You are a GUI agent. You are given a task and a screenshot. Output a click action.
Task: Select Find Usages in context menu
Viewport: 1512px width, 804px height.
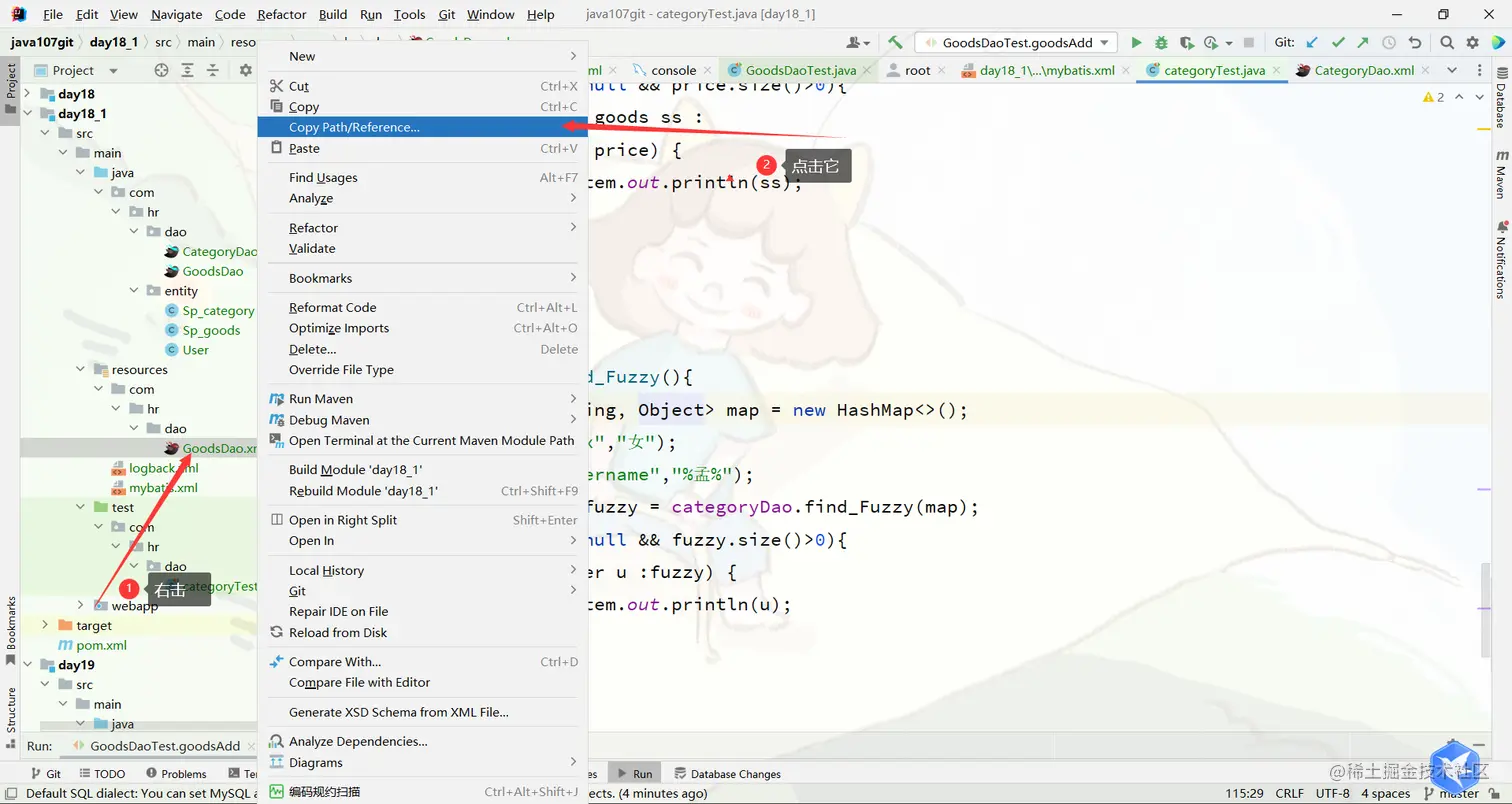[422, 177]
